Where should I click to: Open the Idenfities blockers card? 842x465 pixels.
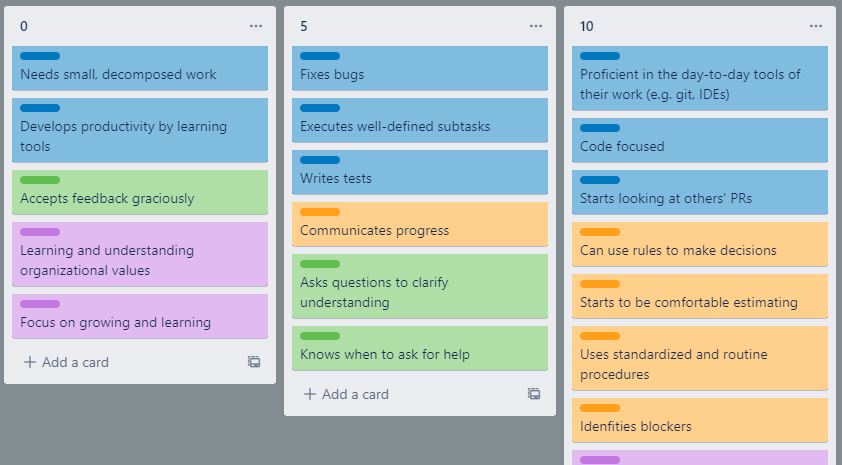[700, 420]
